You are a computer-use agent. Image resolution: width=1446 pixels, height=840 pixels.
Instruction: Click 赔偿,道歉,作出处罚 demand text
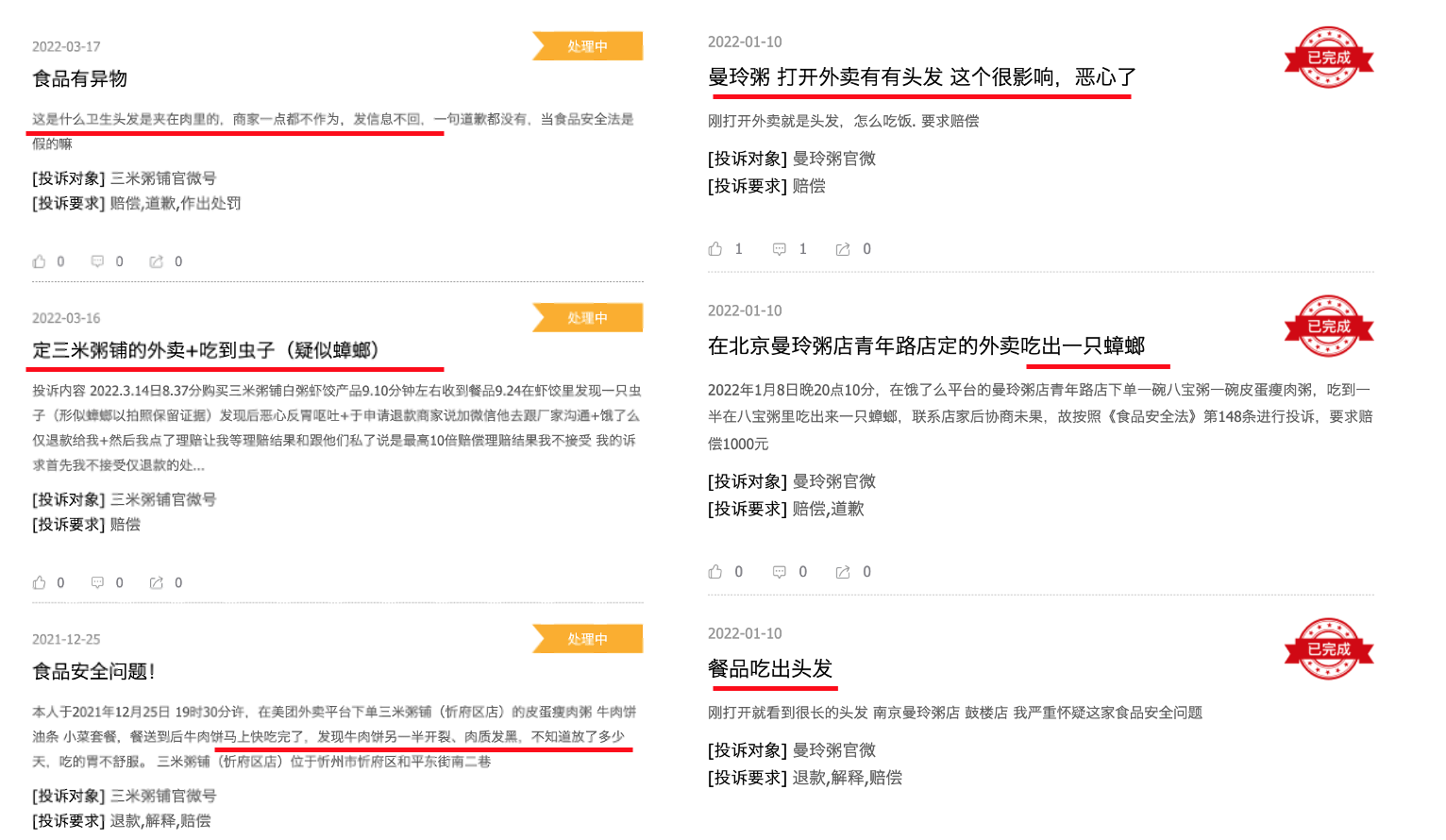point(176,203)
